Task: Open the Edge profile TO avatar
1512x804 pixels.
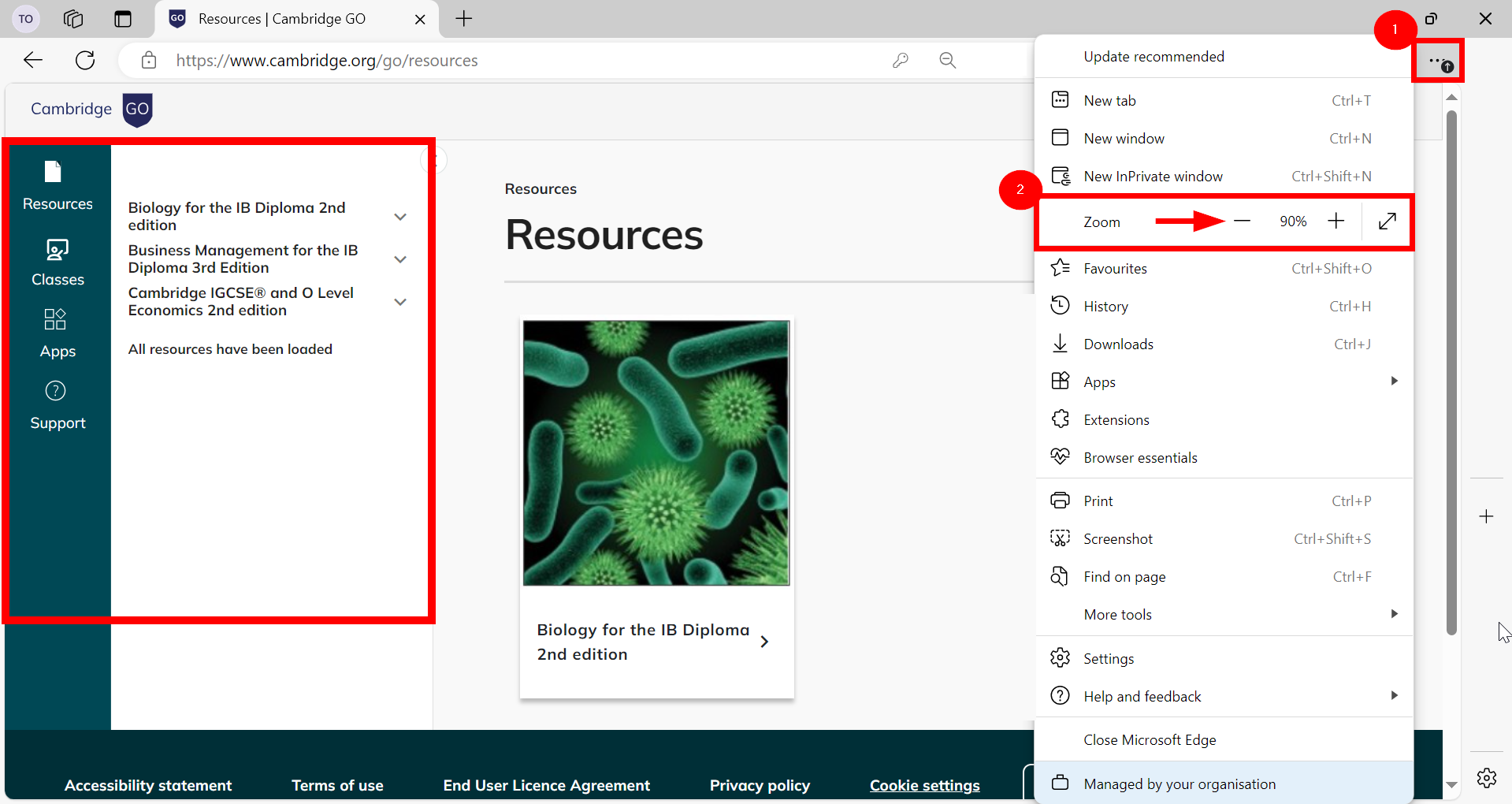Action: coord(26,19)
